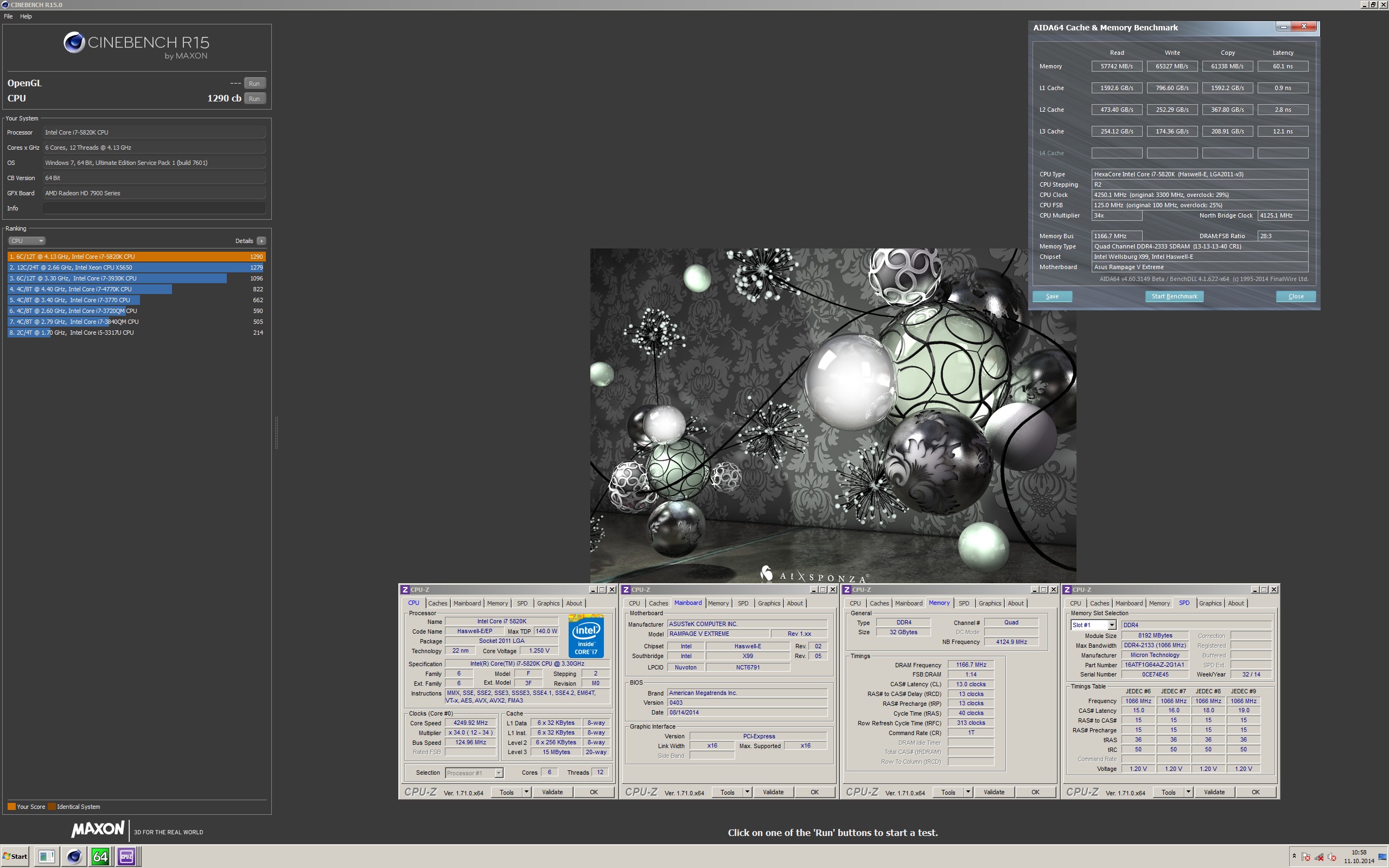The height and width of the screenshot is (868, 1389).
Task: Show hidden tray icons arrow
Action: pyautogui.click(x=1294, y=857)
